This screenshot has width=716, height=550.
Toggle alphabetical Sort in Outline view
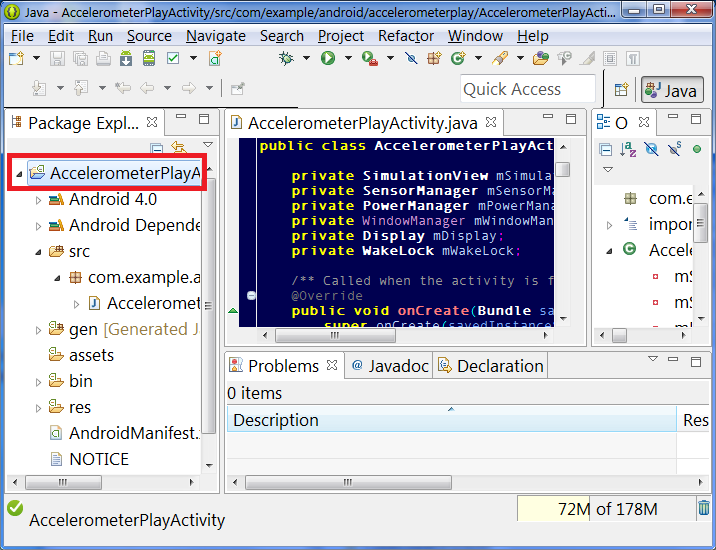[x=628, y=149]
